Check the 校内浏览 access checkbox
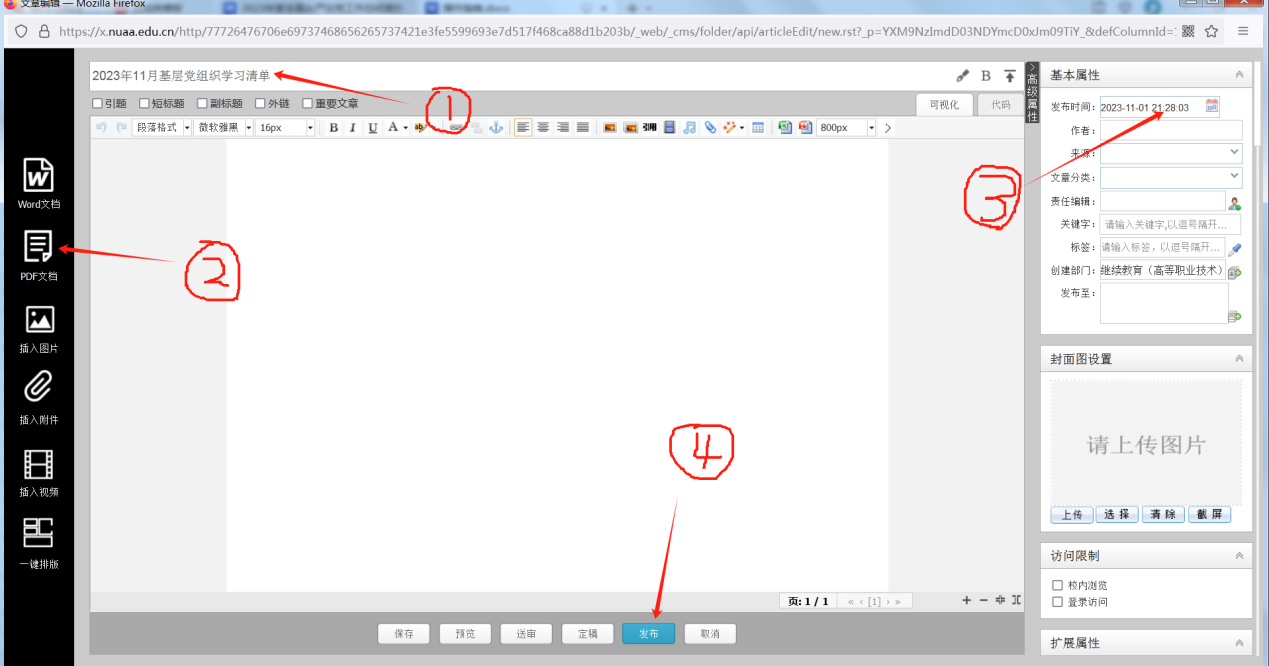This screenshot has height=666, width=1269. click(x=1057, y=585)
